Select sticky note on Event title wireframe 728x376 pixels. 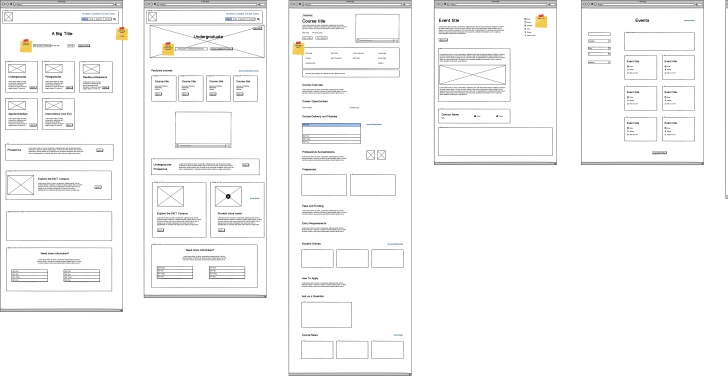541,21
